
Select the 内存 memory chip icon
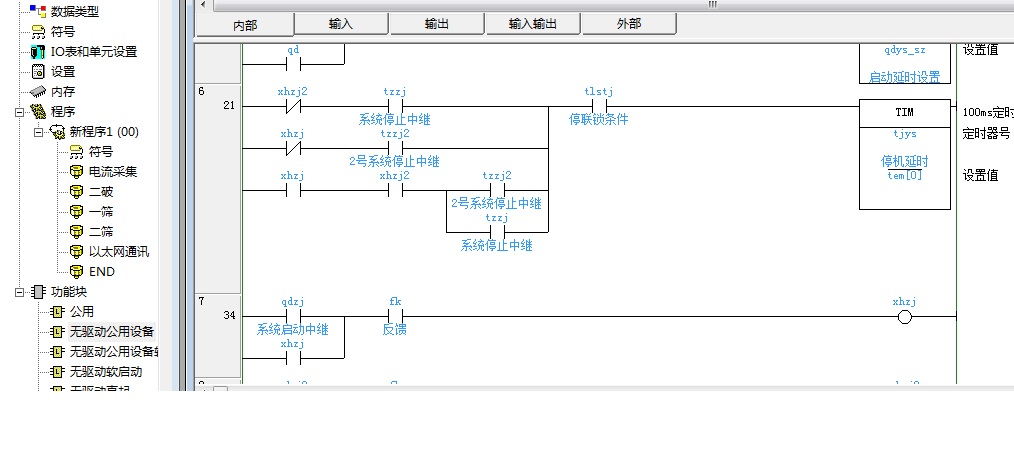tap(38, 91)
